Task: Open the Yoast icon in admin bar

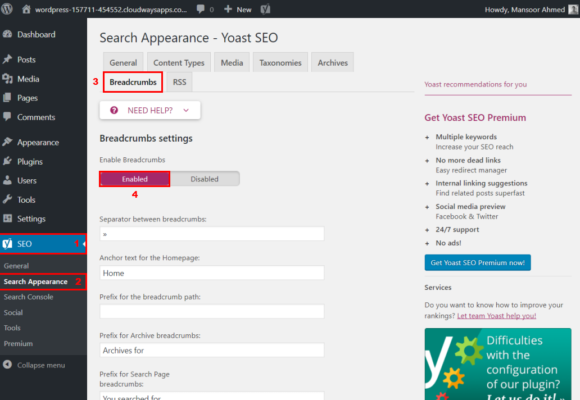Action: [265, 9]
